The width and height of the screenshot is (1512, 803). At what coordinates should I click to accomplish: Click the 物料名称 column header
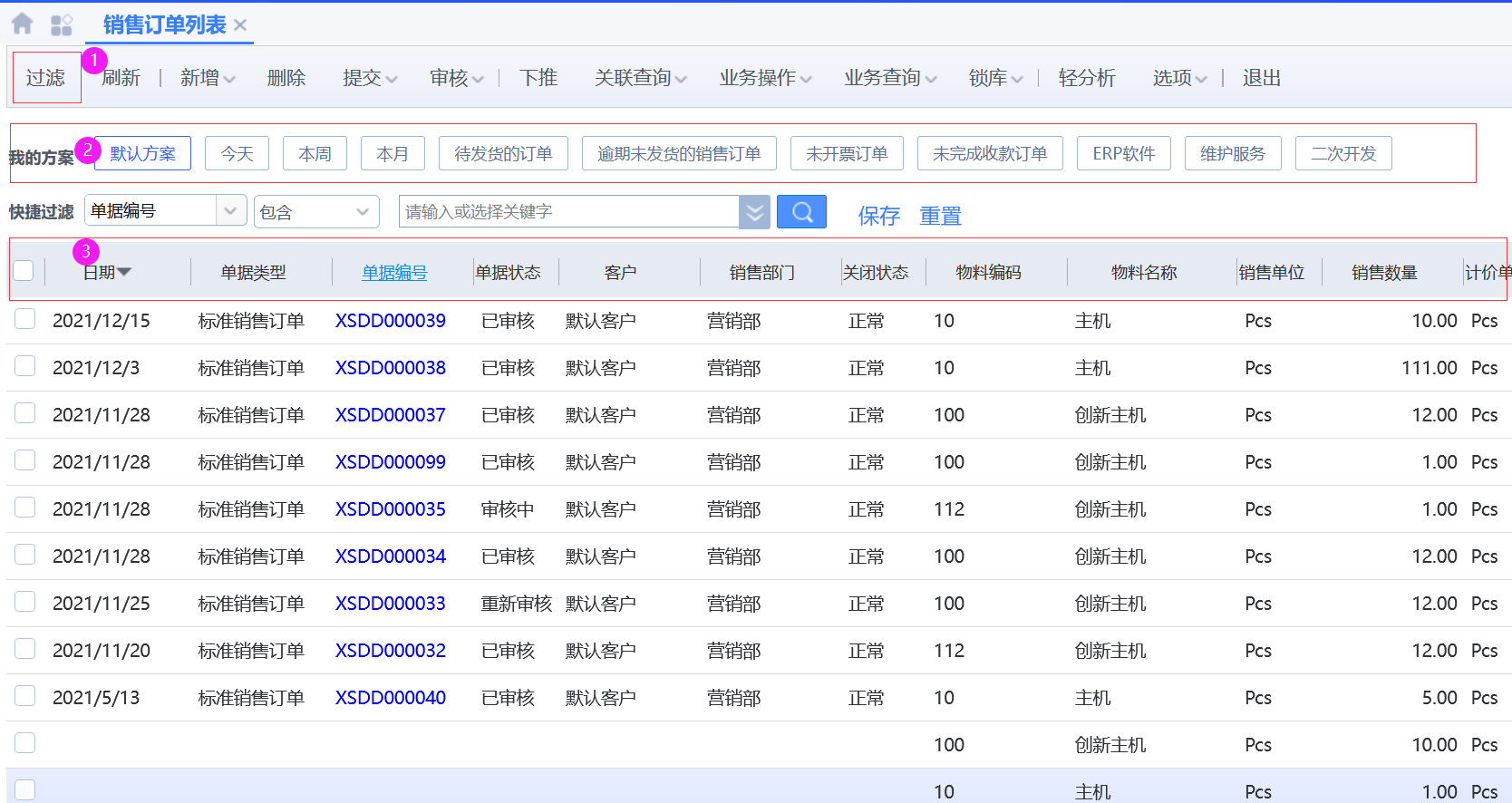tap(1144, 272)
